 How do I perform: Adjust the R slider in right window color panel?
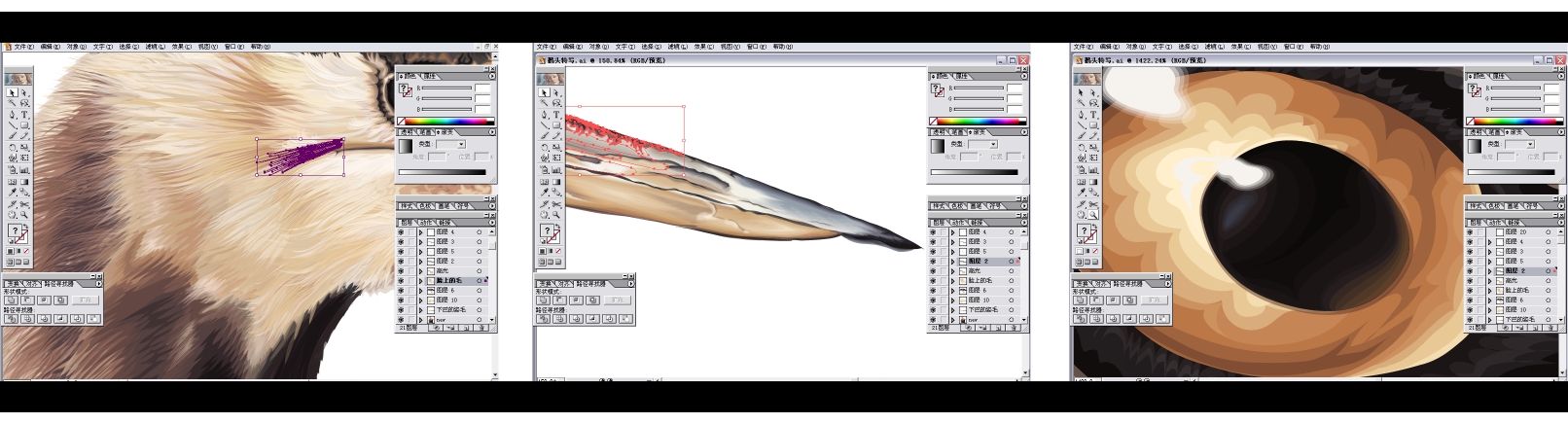(1516, 88)
